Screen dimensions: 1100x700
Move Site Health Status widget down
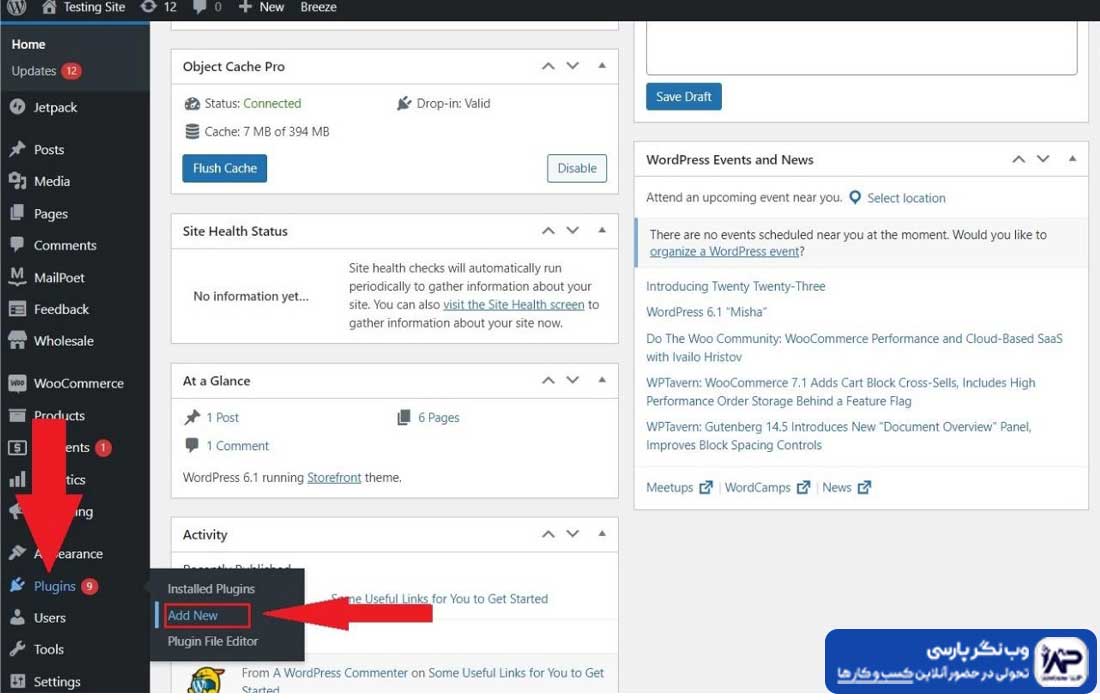[x=572, y=231]
